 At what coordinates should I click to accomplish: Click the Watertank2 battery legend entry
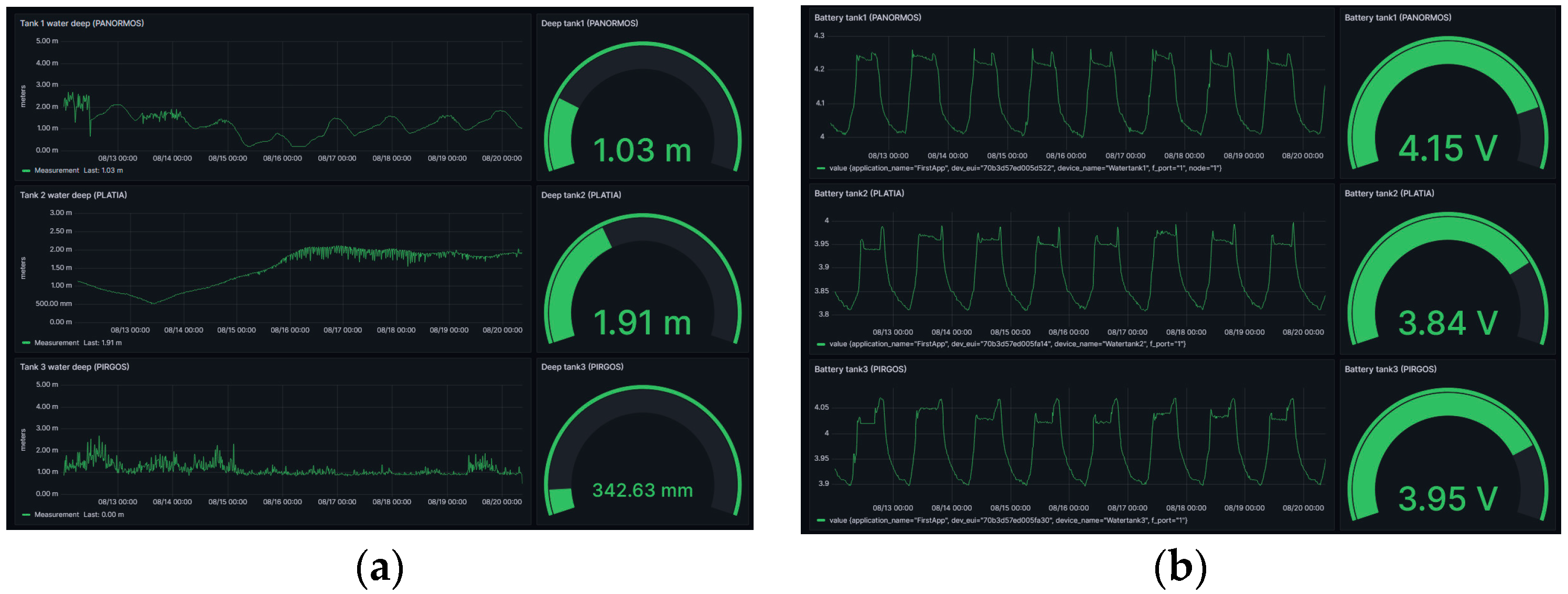(1007, 344)
